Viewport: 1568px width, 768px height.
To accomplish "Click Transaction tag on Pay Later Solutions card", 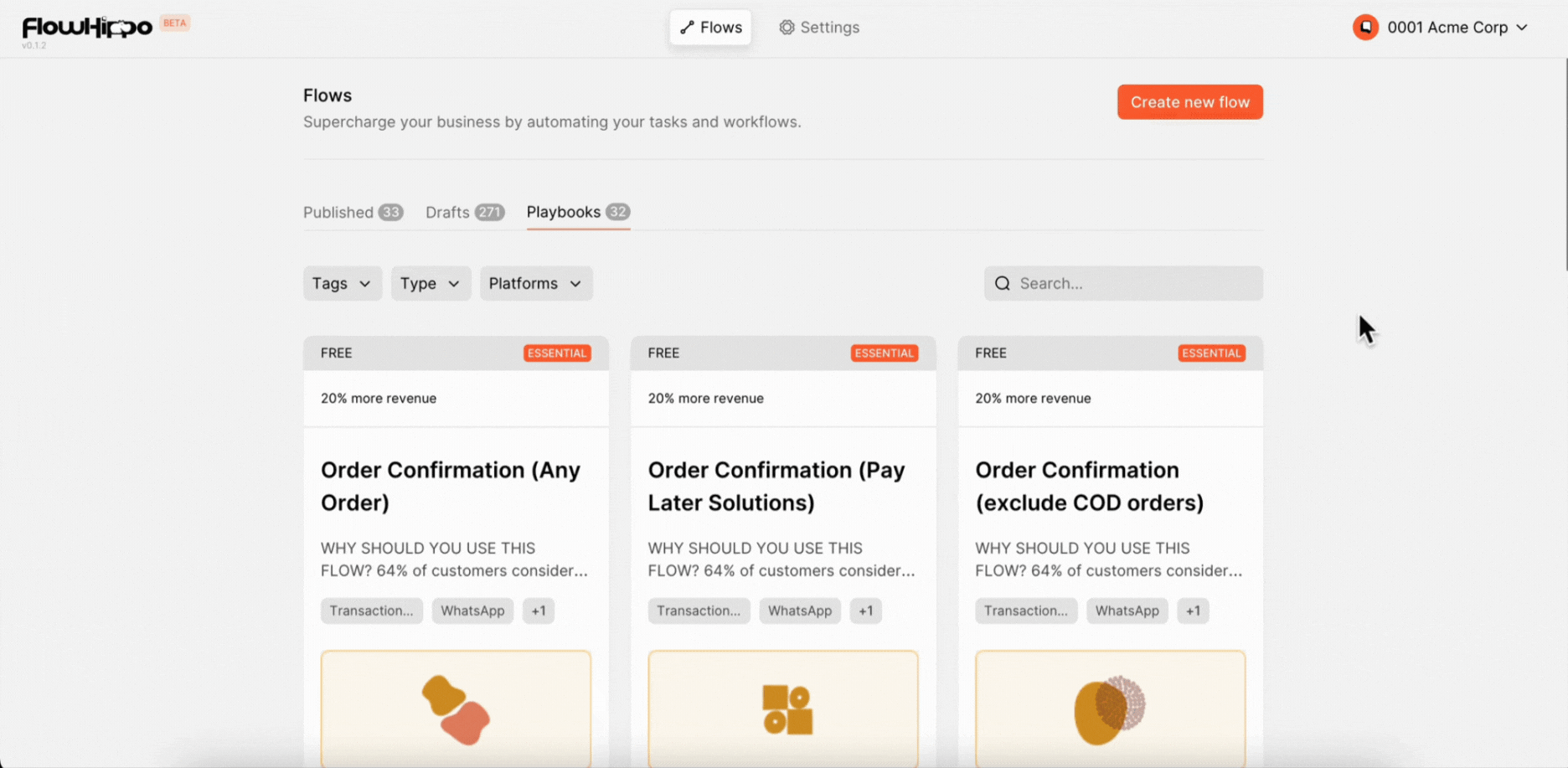I will pyautogui.click(x=699, y=611).
